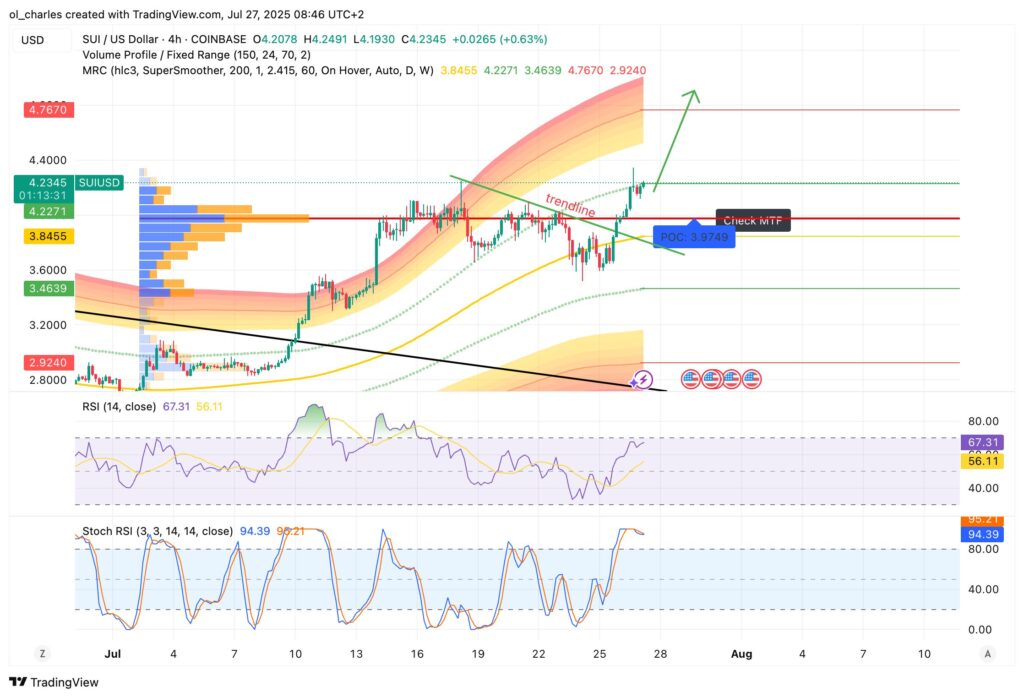1024x698 pixels.
Task: Open the USD currency selector
Action: (33, 40)
